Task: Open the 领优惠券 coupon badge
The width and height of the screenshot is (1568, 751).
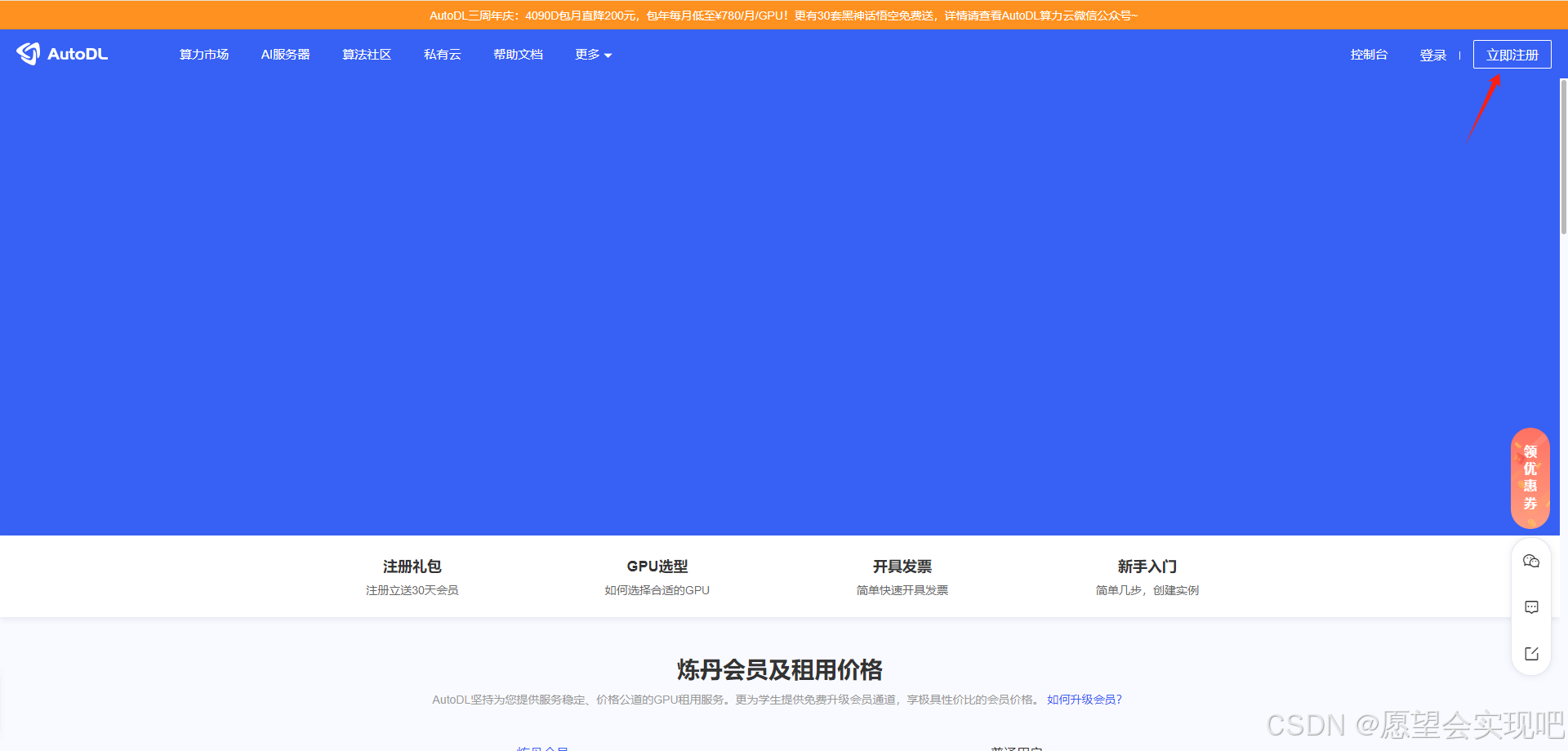Action: click(x=1530, y=478)
